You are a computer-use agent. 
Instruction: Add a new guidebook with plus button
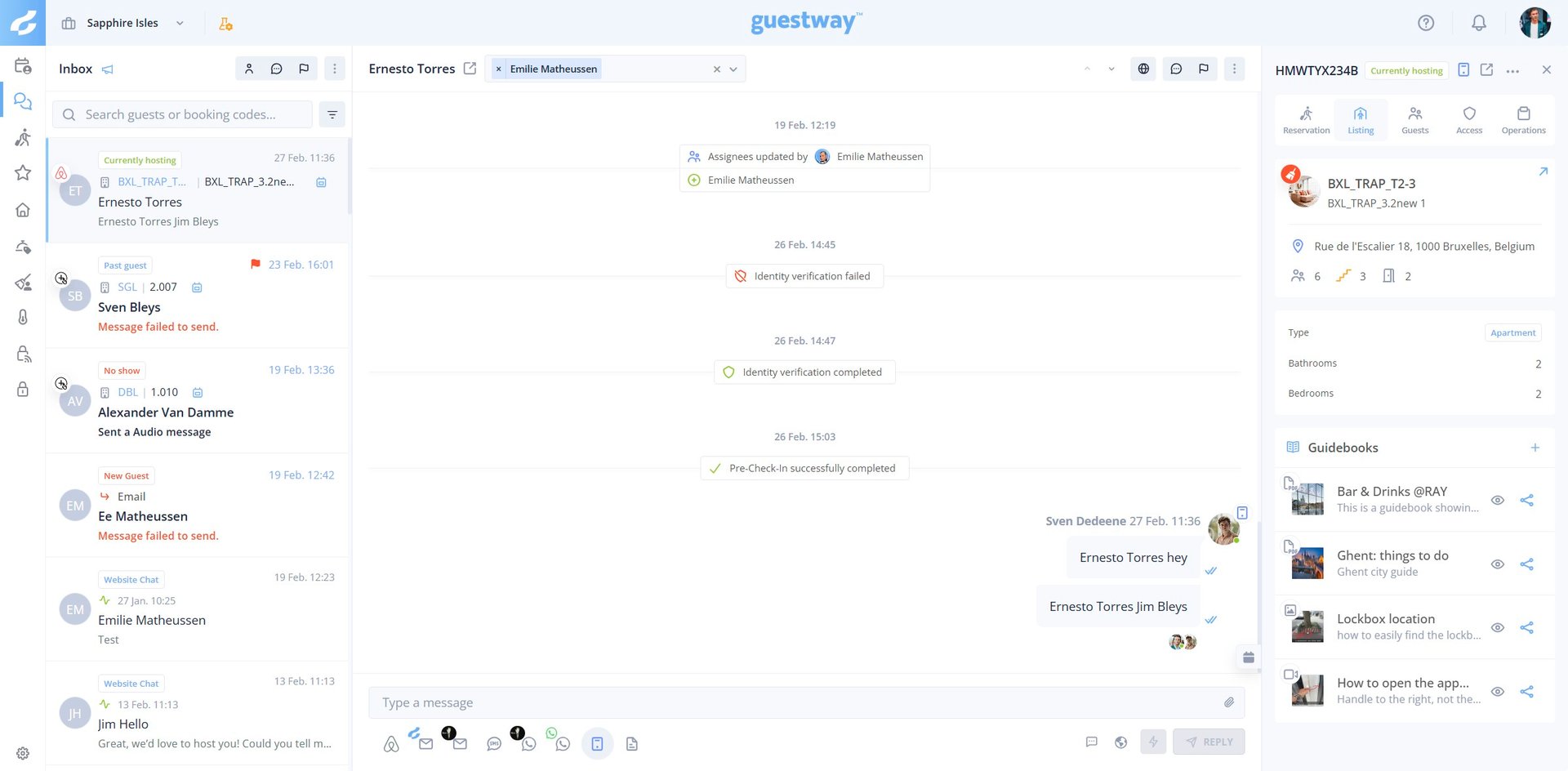coord(1535,448)
